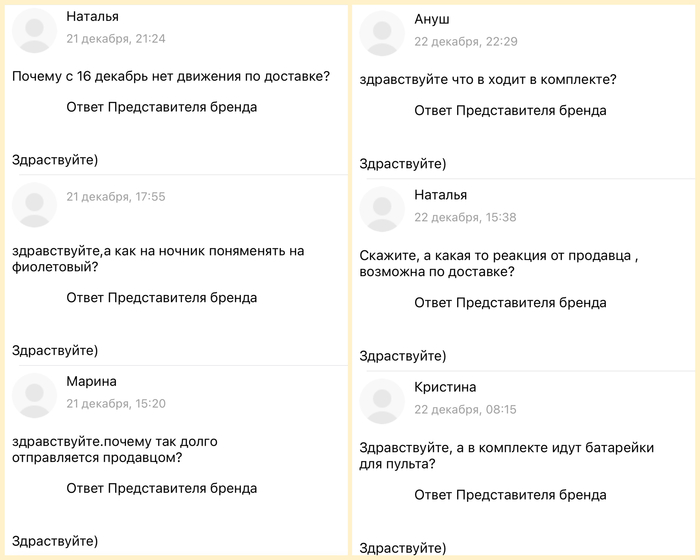Open the nameless user's avatar at 17:55

[x=35, y=205]
